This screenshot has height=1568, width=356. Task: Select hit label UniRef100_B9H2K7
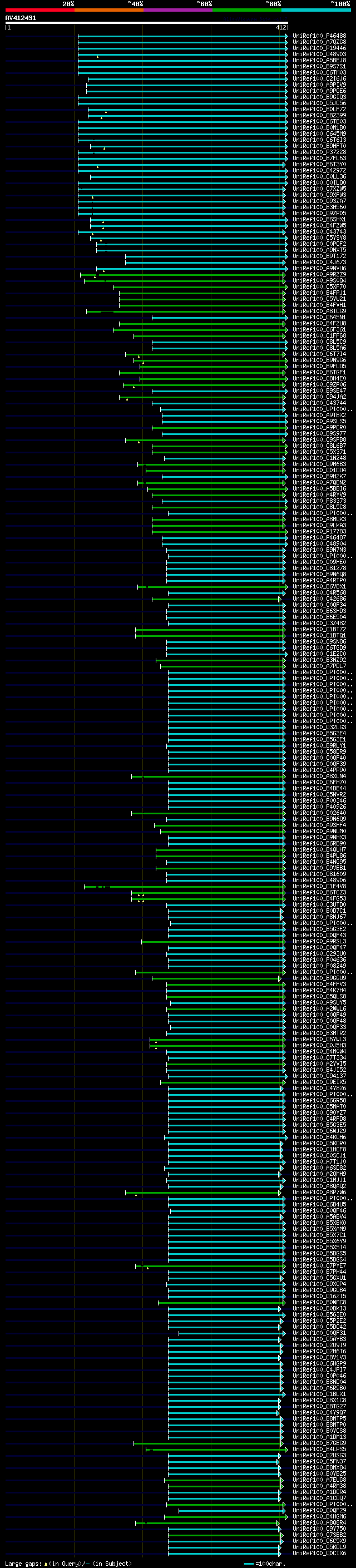click(x=319, y=476)
